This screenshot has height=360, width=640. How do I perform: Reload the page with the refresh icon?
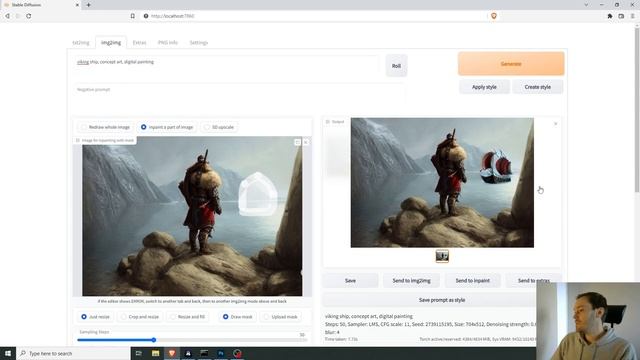click(x=29, y=16)
